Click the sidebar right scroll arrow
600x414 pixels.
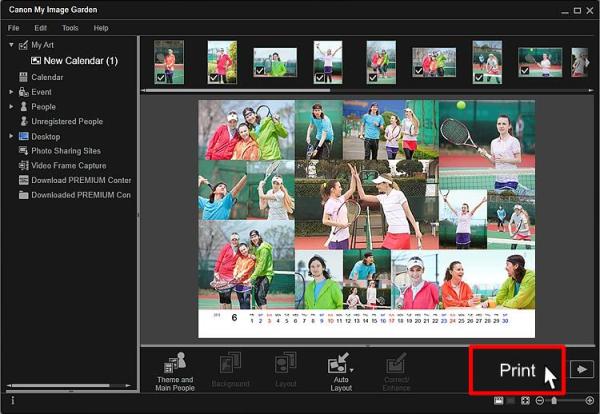(128, 386)
